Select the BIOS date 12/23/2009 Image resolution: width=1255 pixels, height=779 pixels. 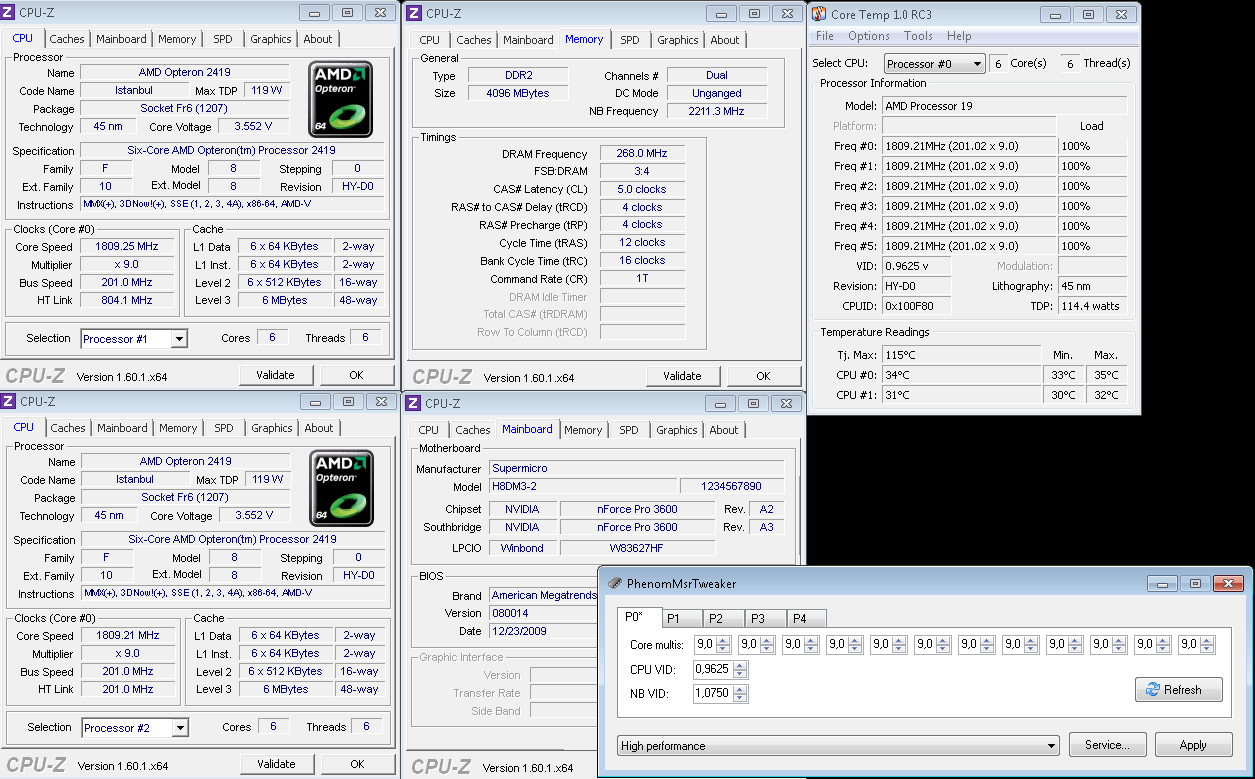[544, 631]
